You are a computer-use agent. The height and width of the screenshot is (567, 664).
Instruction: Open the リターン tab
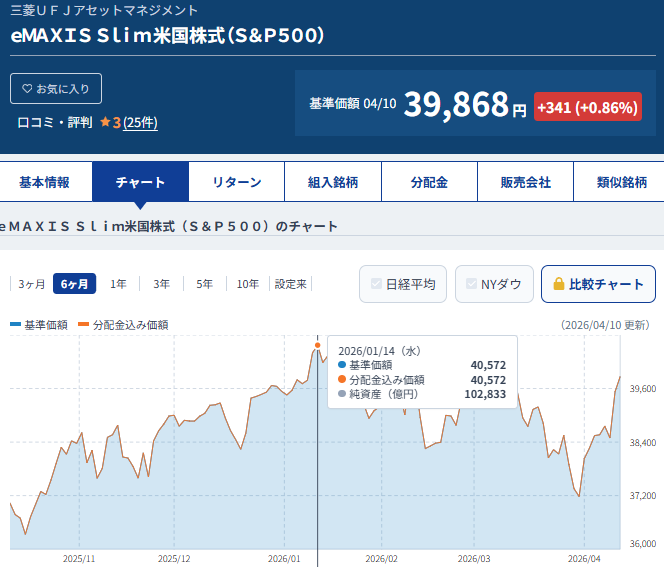tap(237, 182)
